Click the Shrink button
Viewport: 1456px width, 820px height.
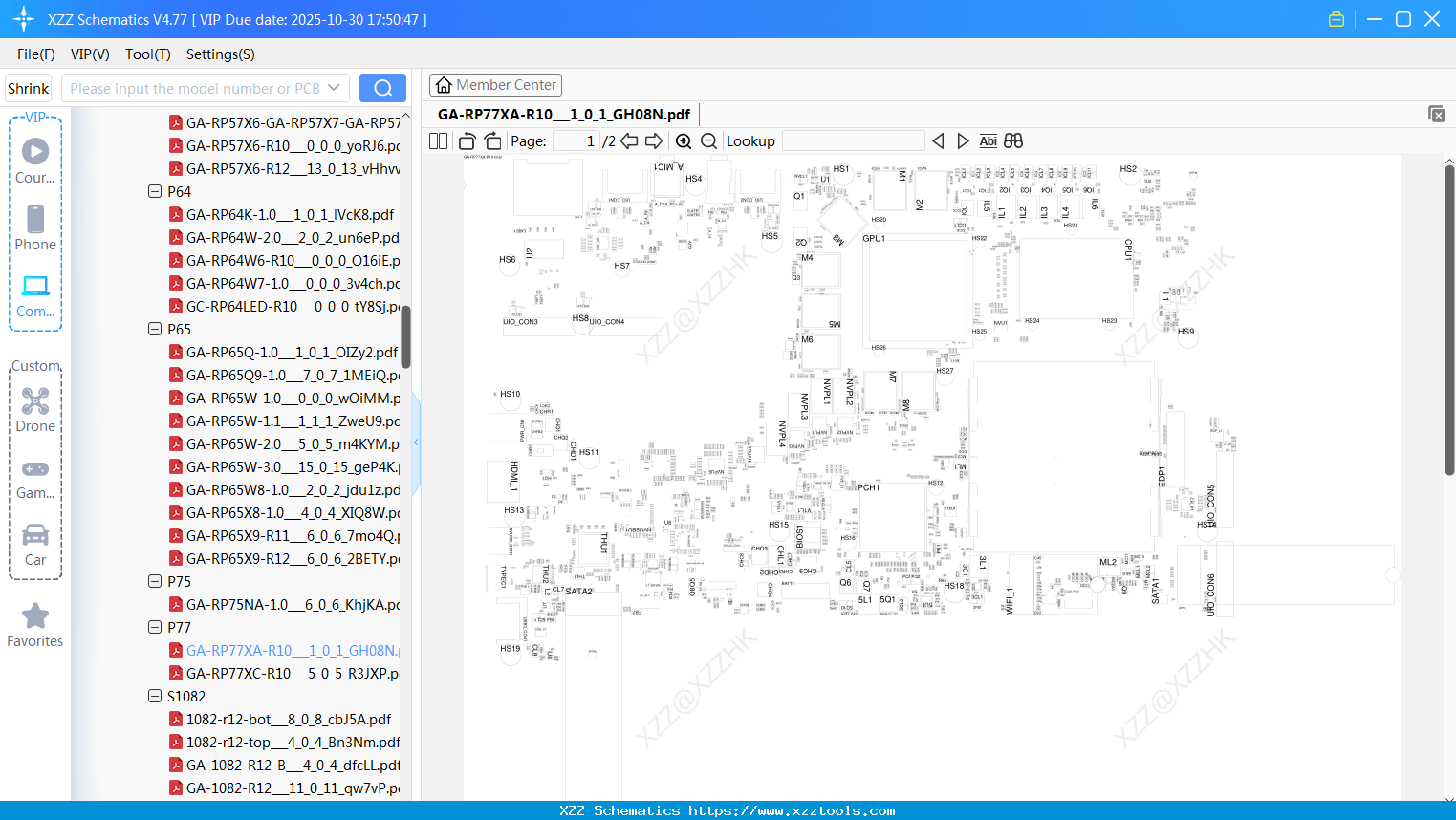click(x=28, y=88)
